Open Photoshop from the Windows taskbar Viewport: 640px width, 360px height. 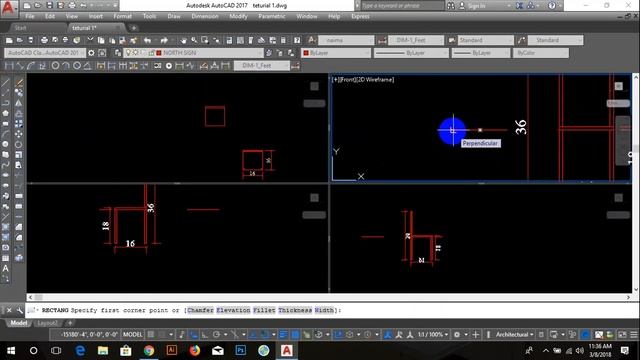[240, 350]
